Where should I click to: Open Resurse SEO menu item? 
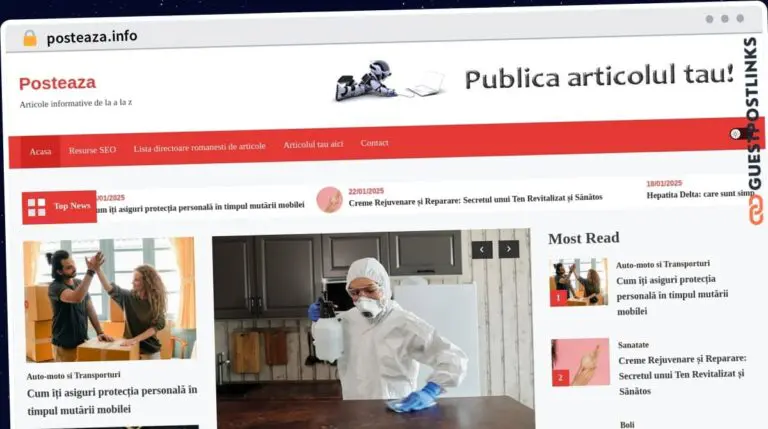point(93,150)
